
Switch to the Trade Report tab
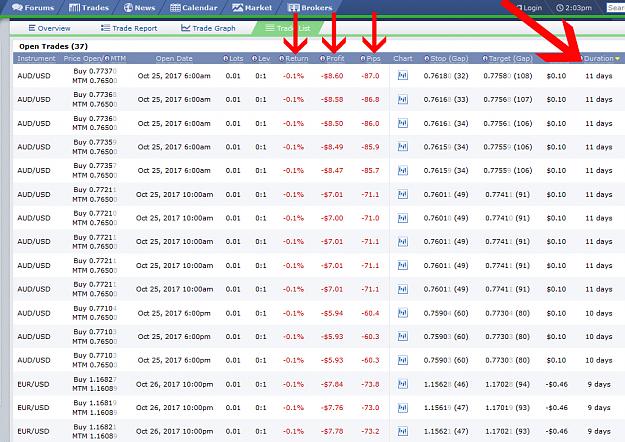(129, 28)
